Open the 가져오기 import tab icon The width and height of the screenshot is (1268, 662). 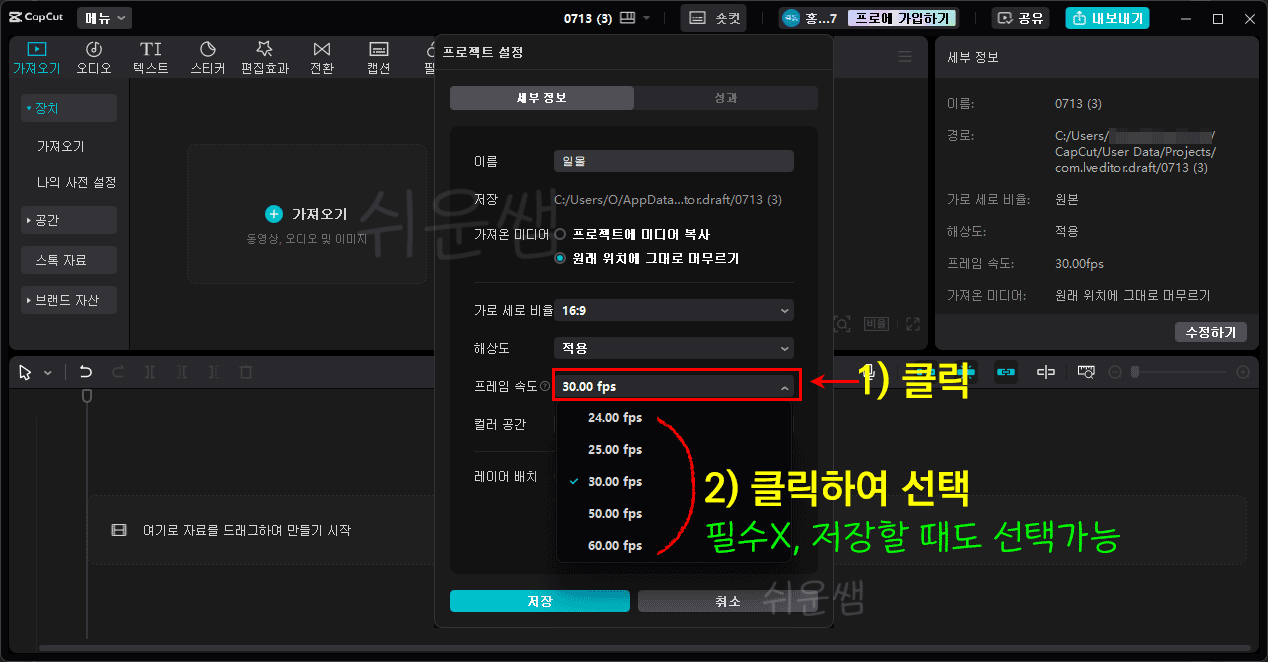(37, 49)
